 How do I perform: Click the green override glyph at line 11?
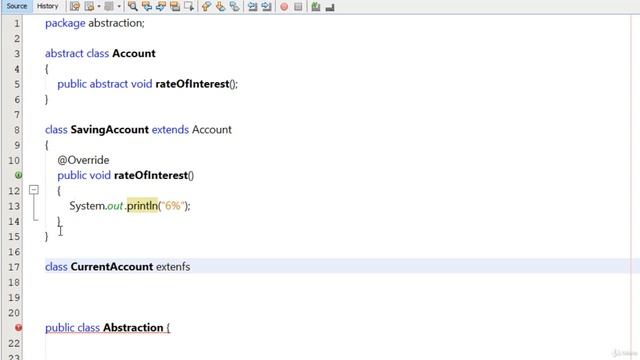[18, 175]
